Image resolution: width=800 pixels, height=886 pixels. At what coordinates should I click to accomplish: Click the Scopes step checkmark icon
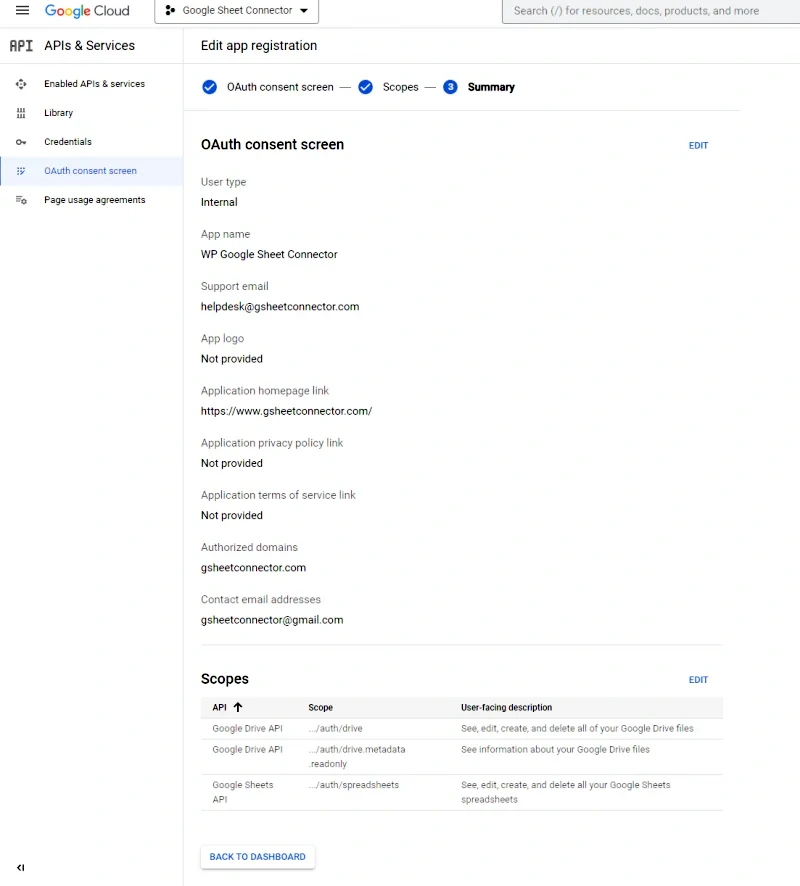coord(366,87)
